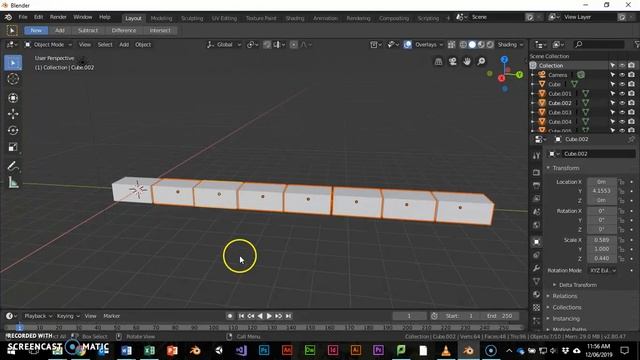
Task: Select Cube.004 in the outliner
Action: 560,122
